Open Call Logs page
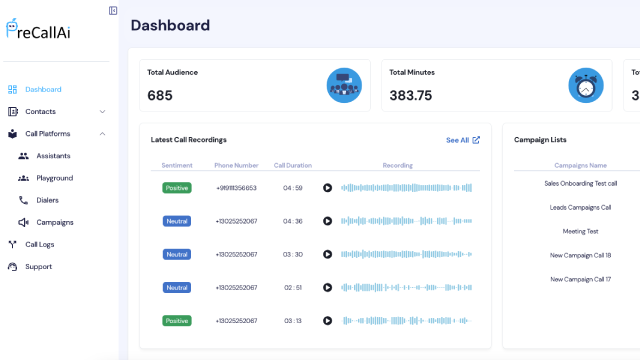Screen dimensions: 640x360 [x=40, y=244]
